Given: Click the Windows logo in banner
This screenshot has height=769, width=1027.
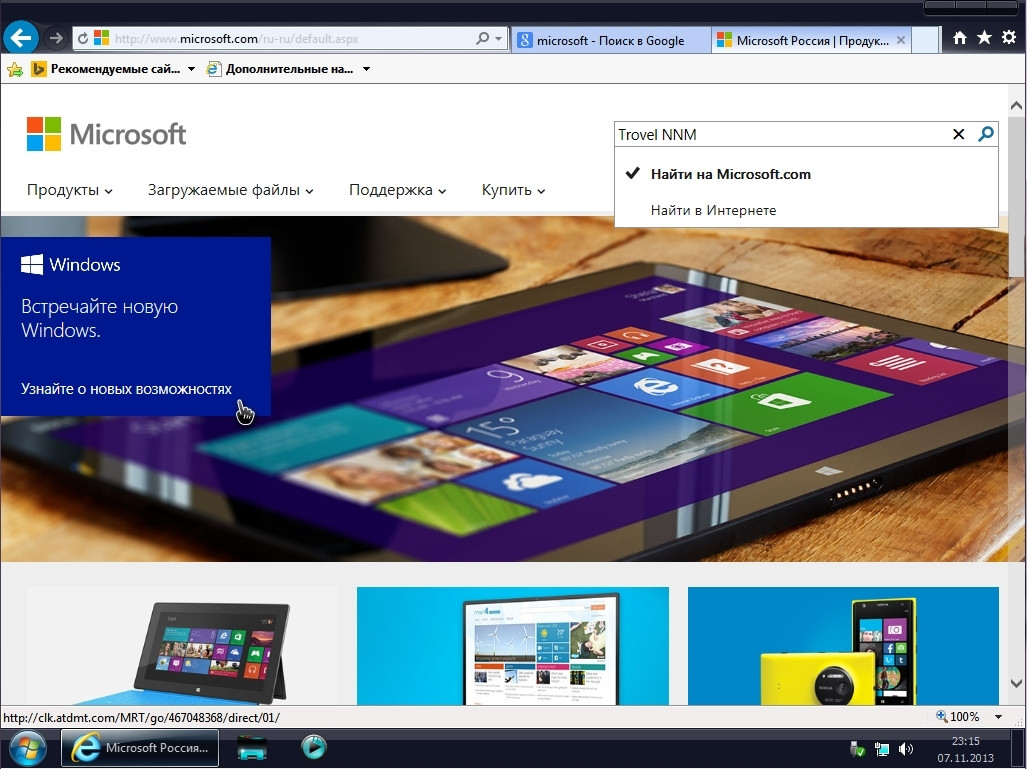Looking at the screenshot, I should pyautogui.click(x=71, y=265).
